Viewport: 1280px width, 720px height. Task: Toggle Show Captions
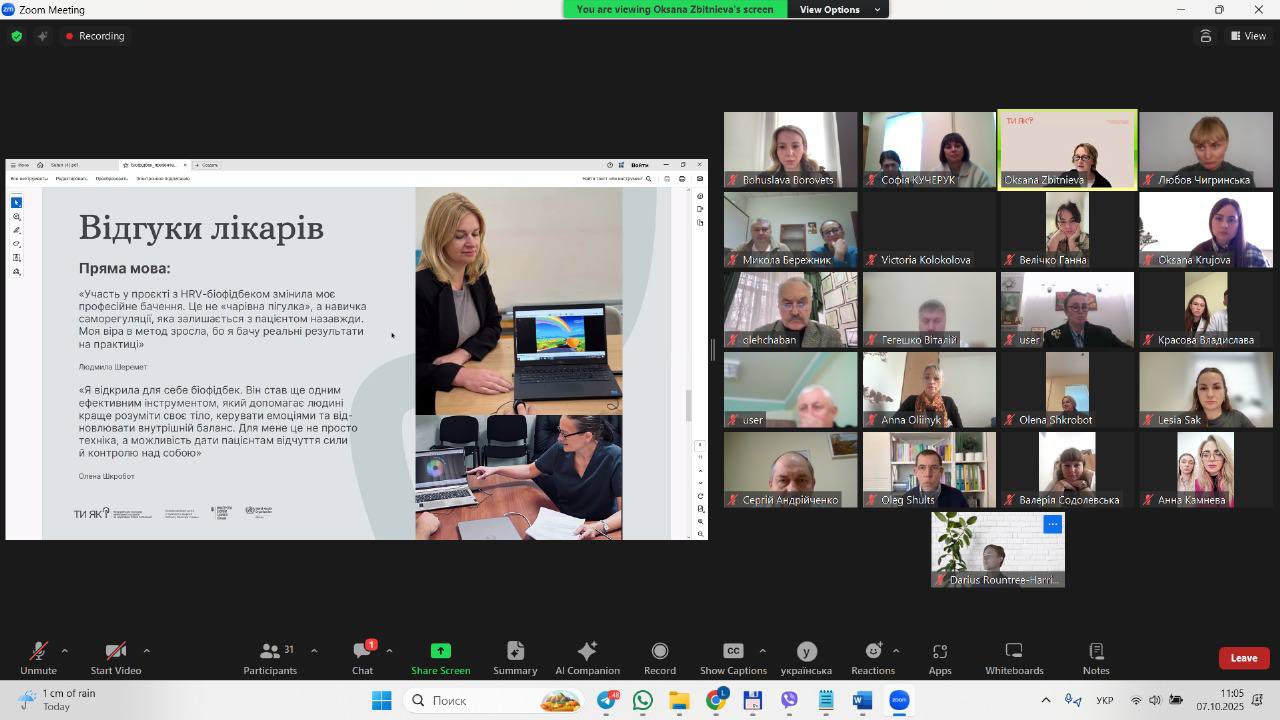tap(733, 657)
